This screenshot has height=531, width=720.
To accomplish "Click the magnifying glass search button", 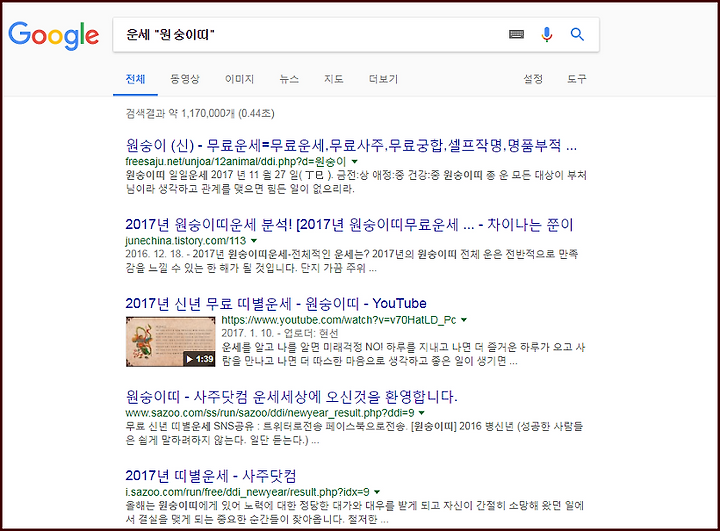I will tap(577, 34).
